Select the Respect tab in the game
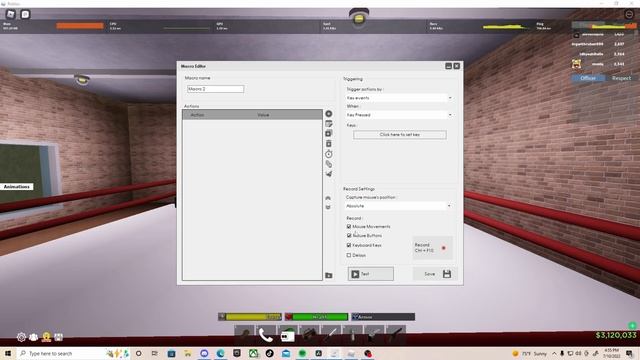 [621, 78]
